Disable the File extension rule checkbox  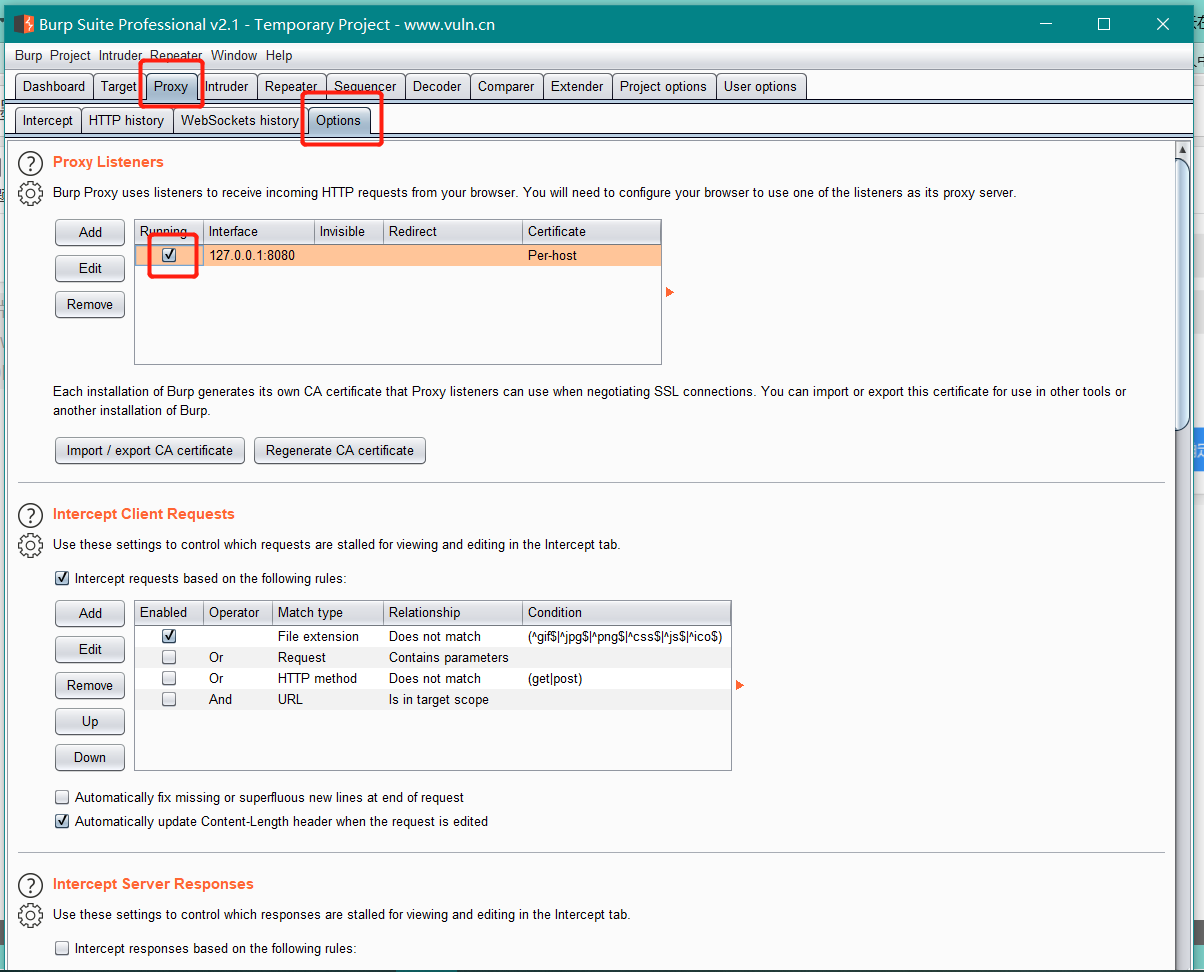point(169,636)
